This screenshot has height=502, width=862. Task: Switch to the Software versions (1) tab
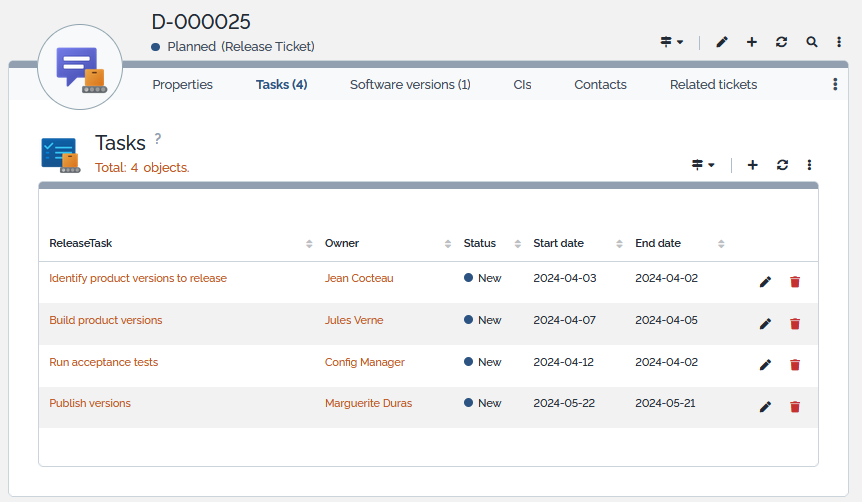point(410,85)
